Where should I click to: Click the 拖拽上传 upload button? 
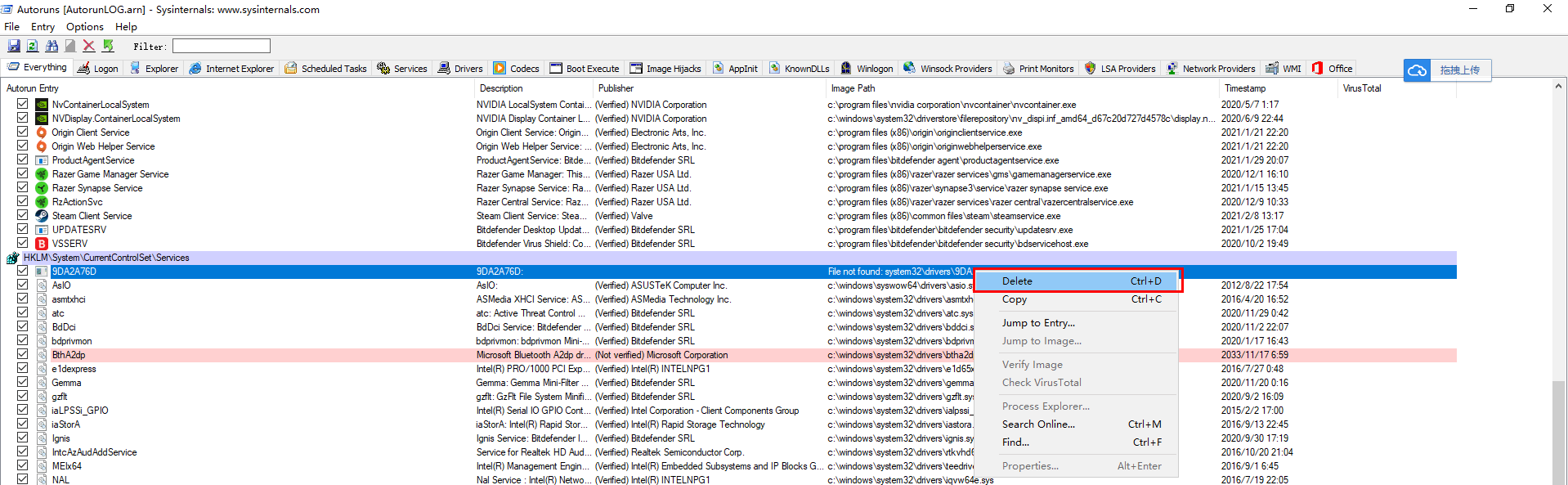1448,70
